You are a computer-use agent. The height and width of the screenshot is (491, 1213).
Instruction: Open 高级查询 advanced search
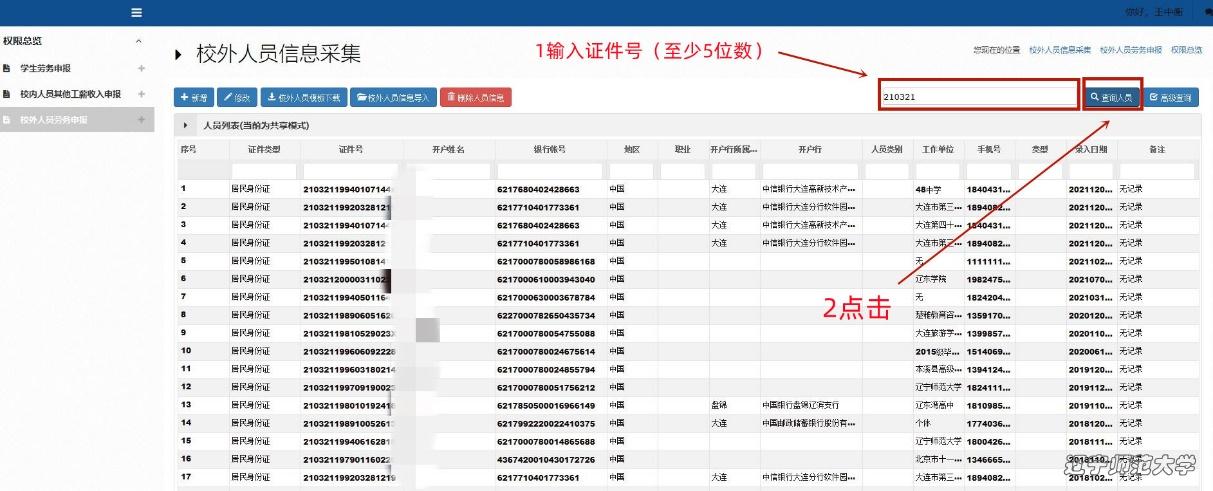[1171, 98]
